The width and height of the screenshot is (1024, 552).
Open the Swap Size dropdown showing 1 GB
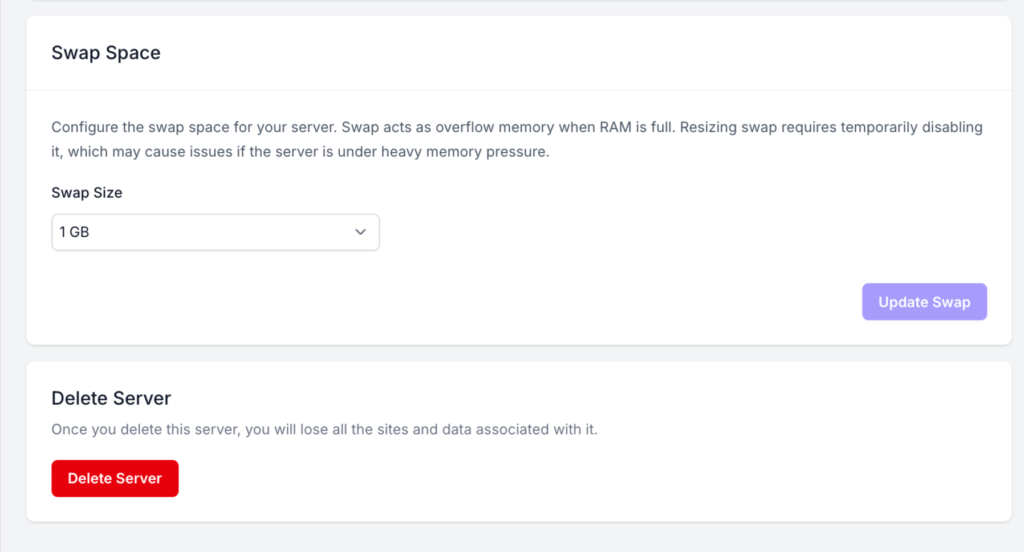[x=215, y=232]
